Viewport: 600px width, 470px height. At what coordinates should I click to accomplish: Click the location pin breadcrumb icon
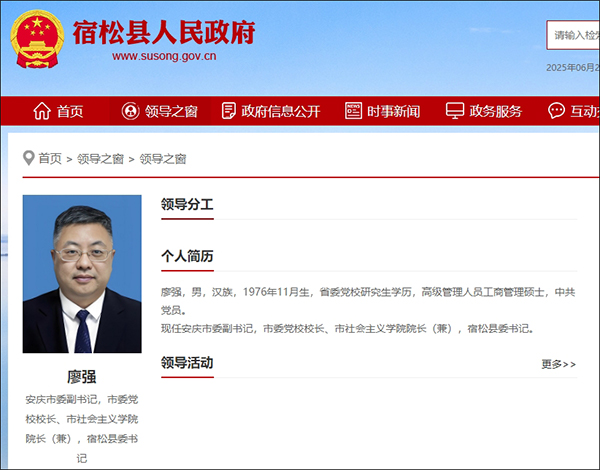(x=29, y=158)
